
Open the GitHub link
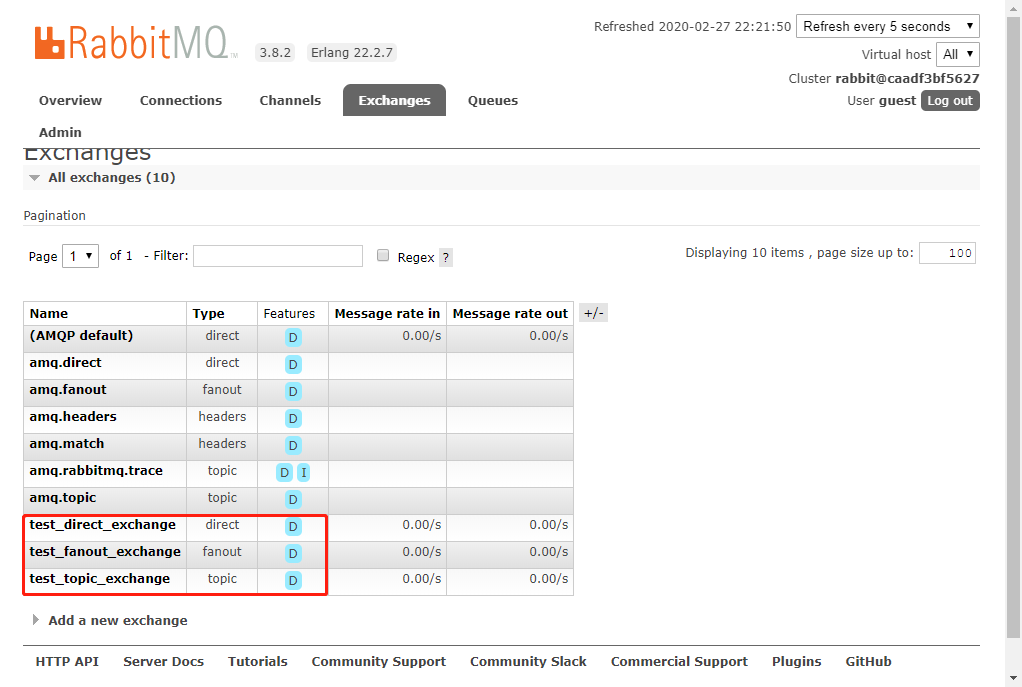coord(868,662)
